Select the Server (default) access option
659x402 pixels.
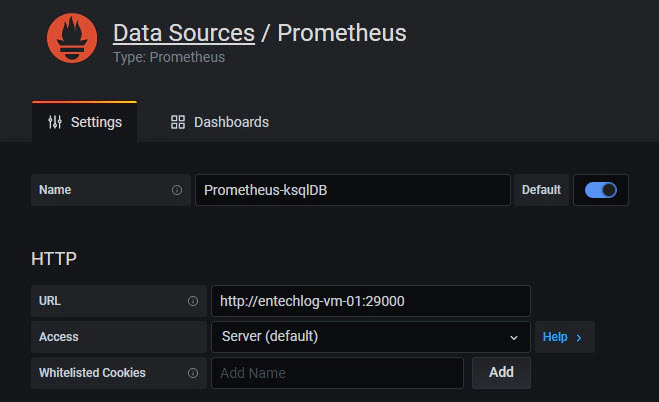tap(270, 336)
